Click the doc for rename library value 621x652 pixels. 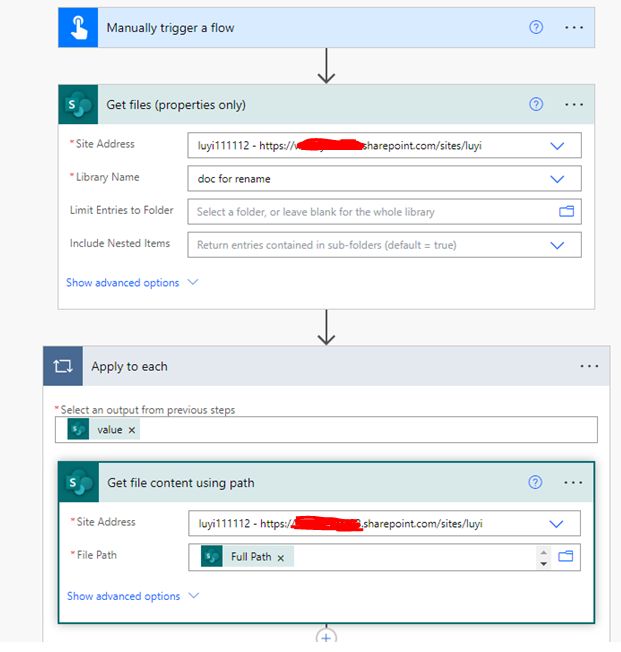pyautogui.click(x=234, y=179)
